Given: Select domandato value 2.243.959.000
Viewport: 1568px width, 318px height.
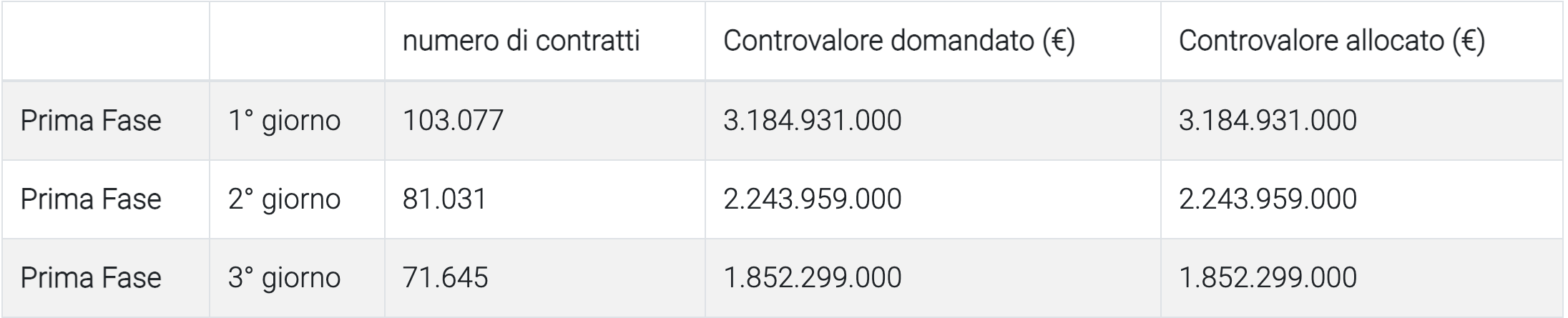Looking at the screenshot, I should [813, 199].
